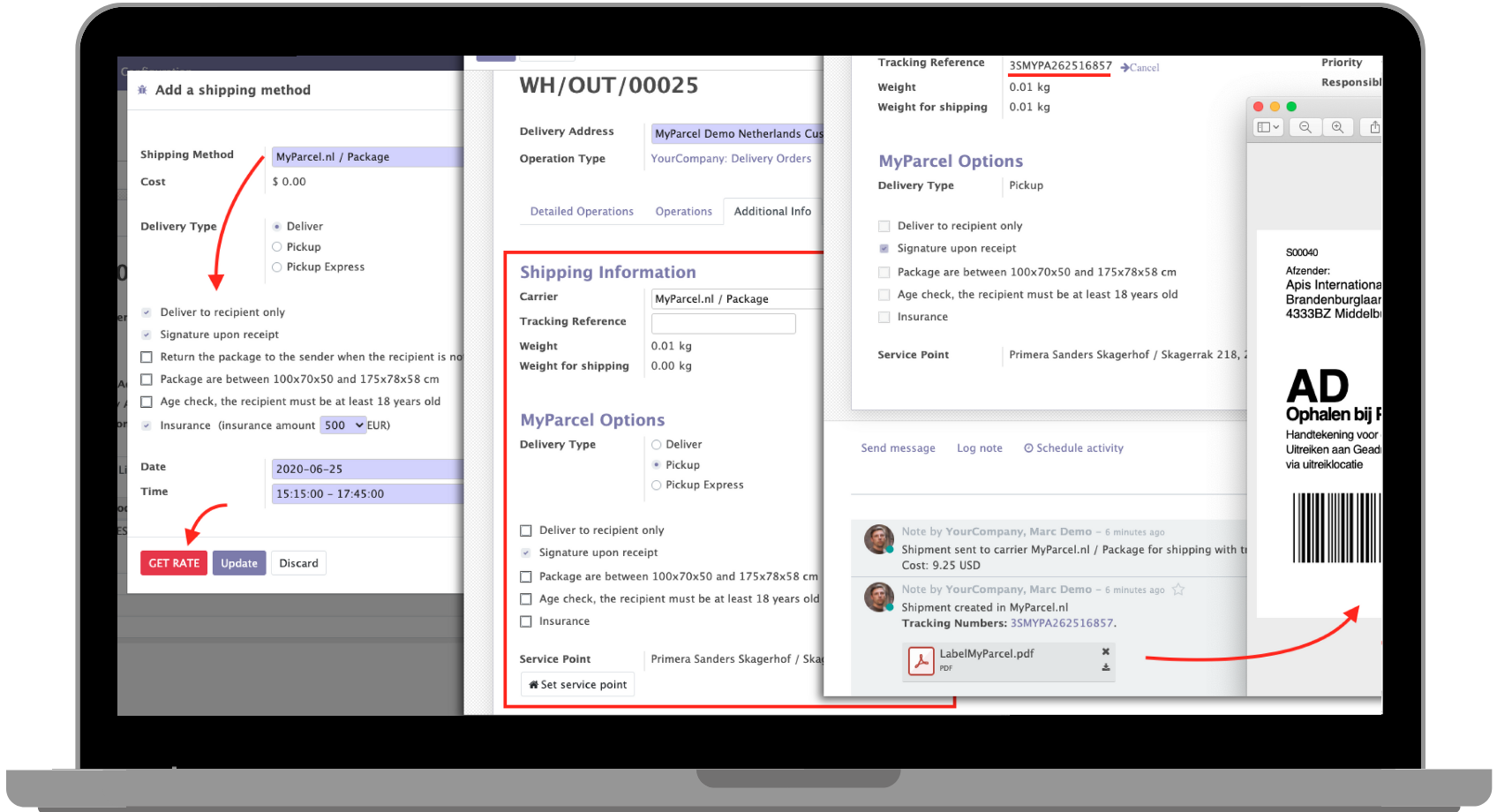Check Insurance option in right panel
This screenshot has width=1497, height=812.
click(884, 318)
